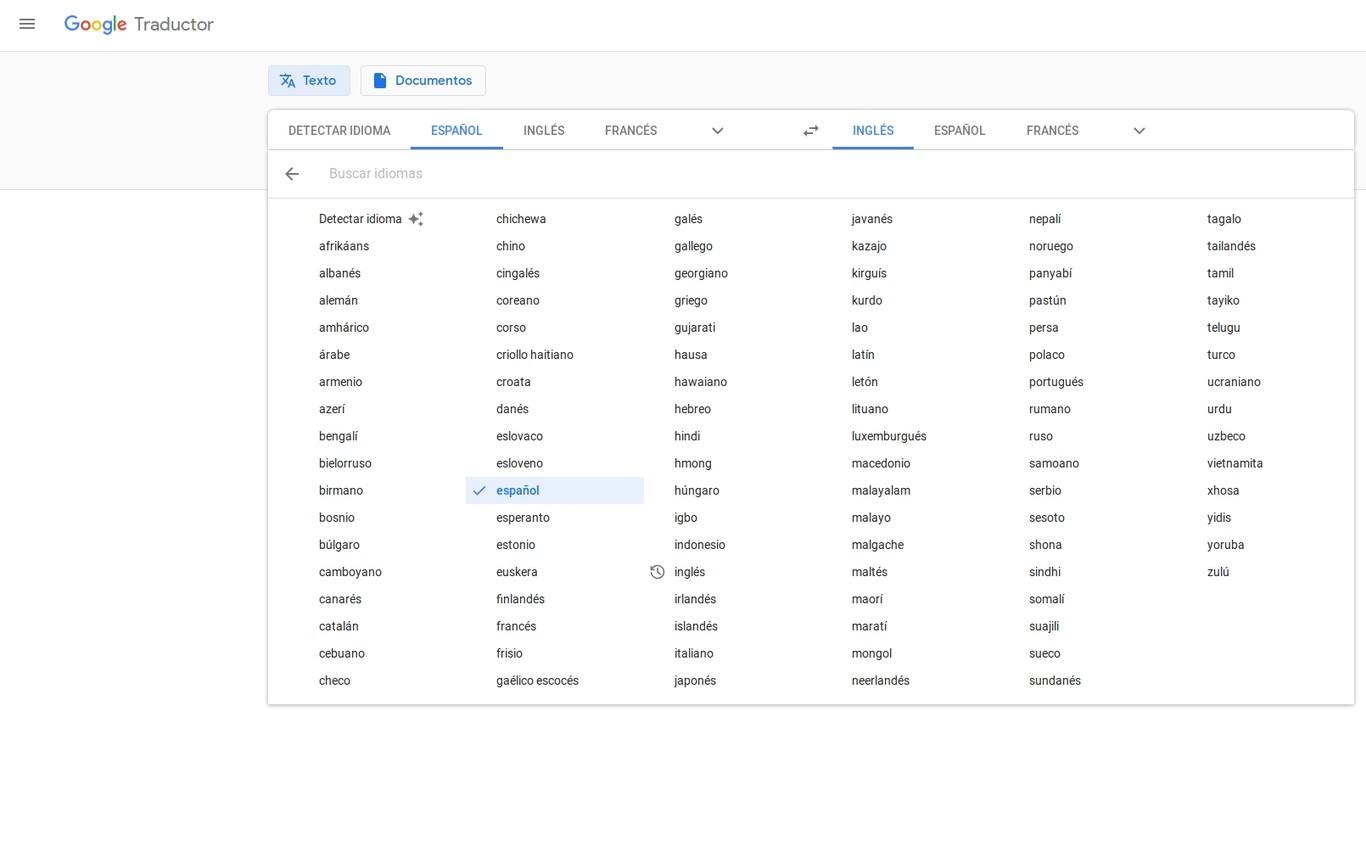Click the Documentos document icon
Viewport: 1366px width, 857px height.
coord(380,80)
